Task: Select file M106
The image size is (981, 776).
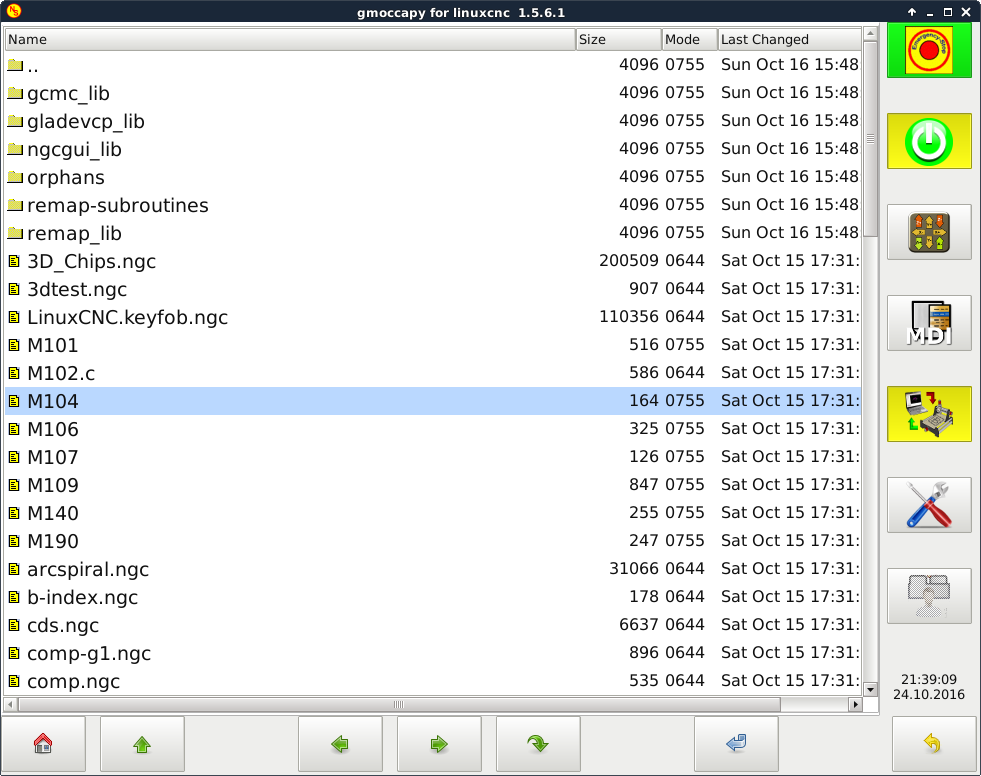Action: click(x=433, y=429)
